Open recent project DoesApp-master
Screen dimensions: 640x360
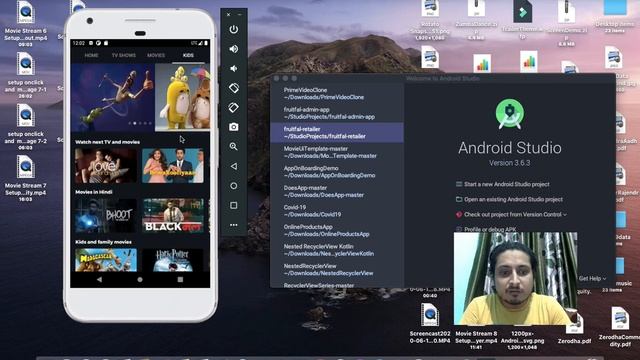click(x=337, y=191)
